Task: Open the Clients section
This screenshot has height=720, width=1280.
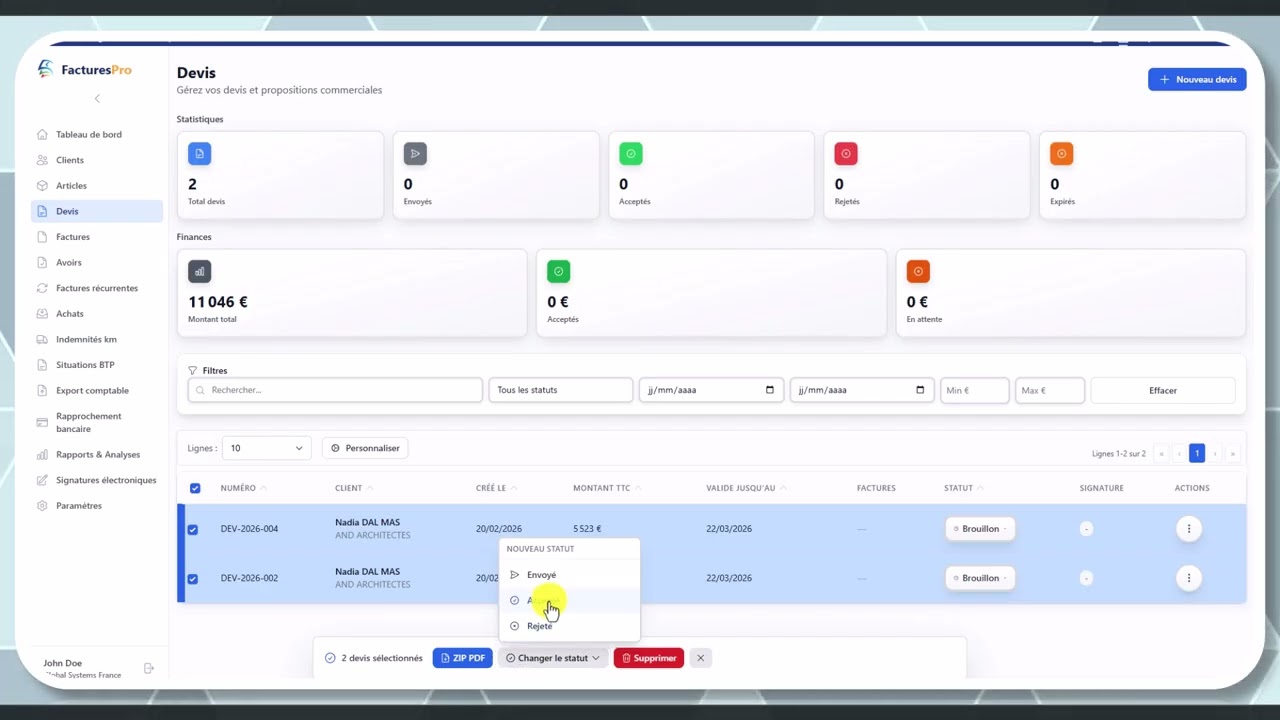Action: point(70,160)
